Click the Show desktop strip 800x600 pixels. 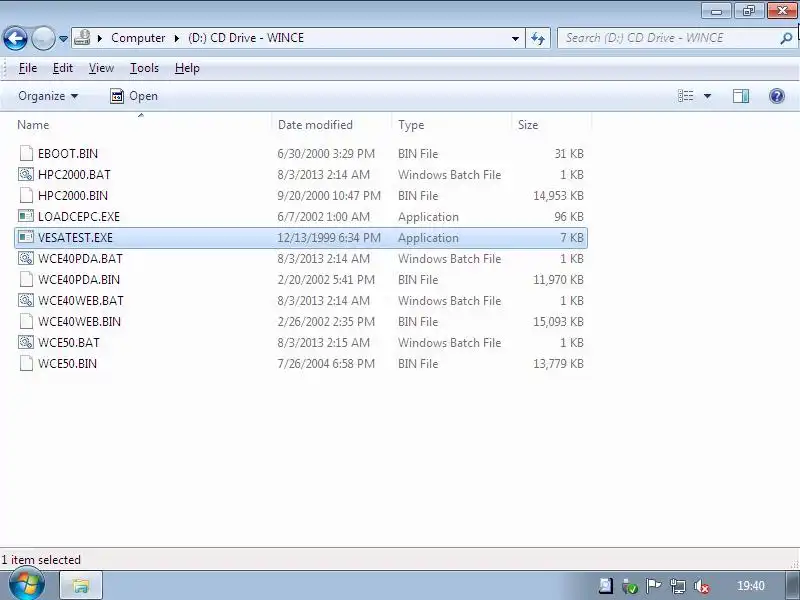(792, 585)
